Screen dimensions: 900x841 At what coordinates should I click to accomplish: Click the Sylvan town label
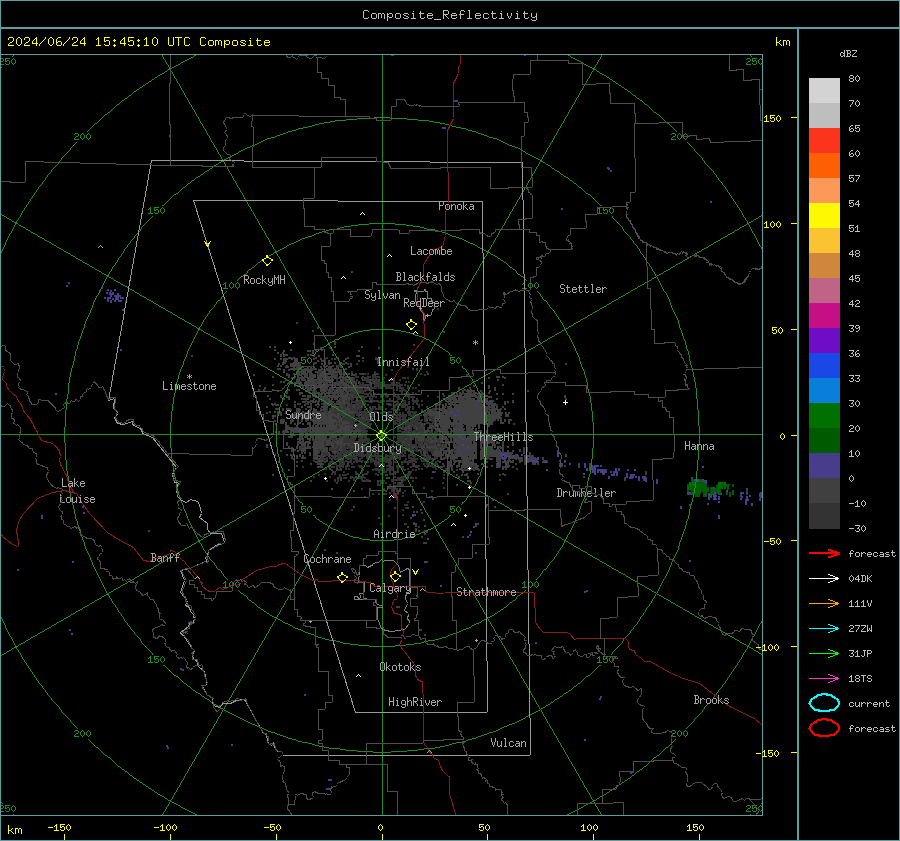[382, 295]
